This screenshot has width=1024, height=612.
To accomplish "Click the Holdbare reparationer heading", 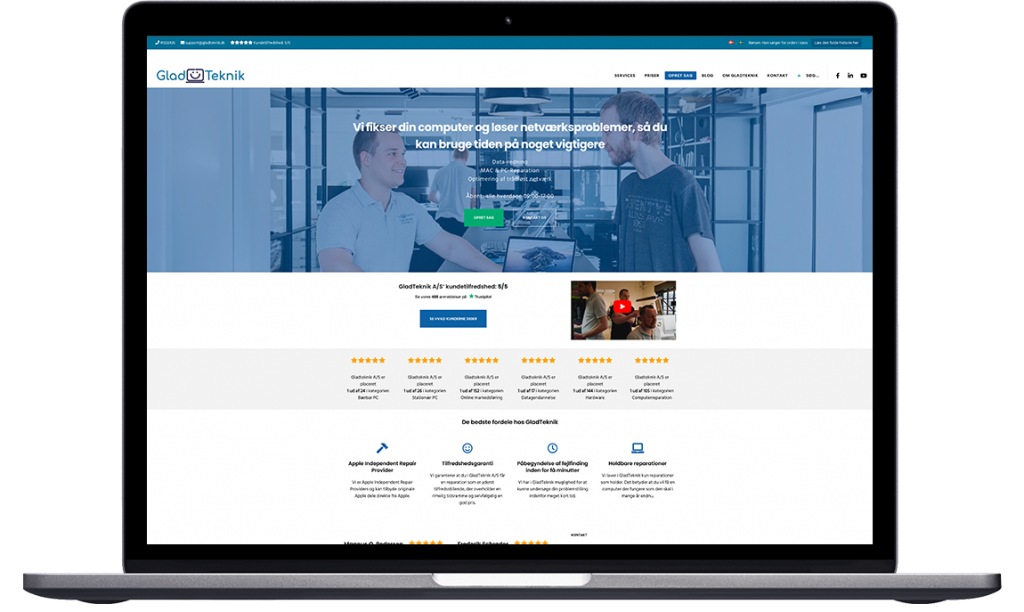I will tap(637, 463).
